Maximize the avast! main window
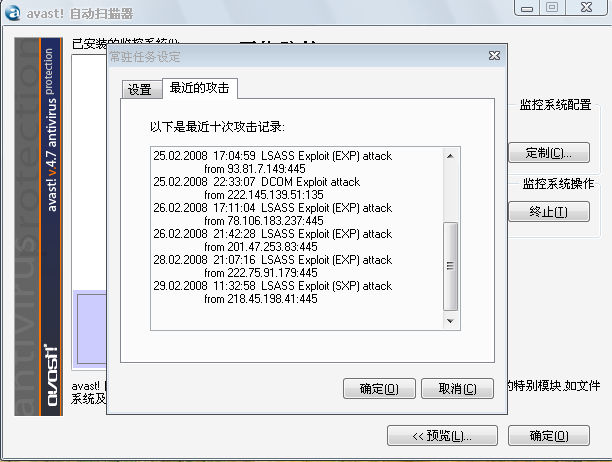This screenshot has height=462, width=612. (552, 8)
